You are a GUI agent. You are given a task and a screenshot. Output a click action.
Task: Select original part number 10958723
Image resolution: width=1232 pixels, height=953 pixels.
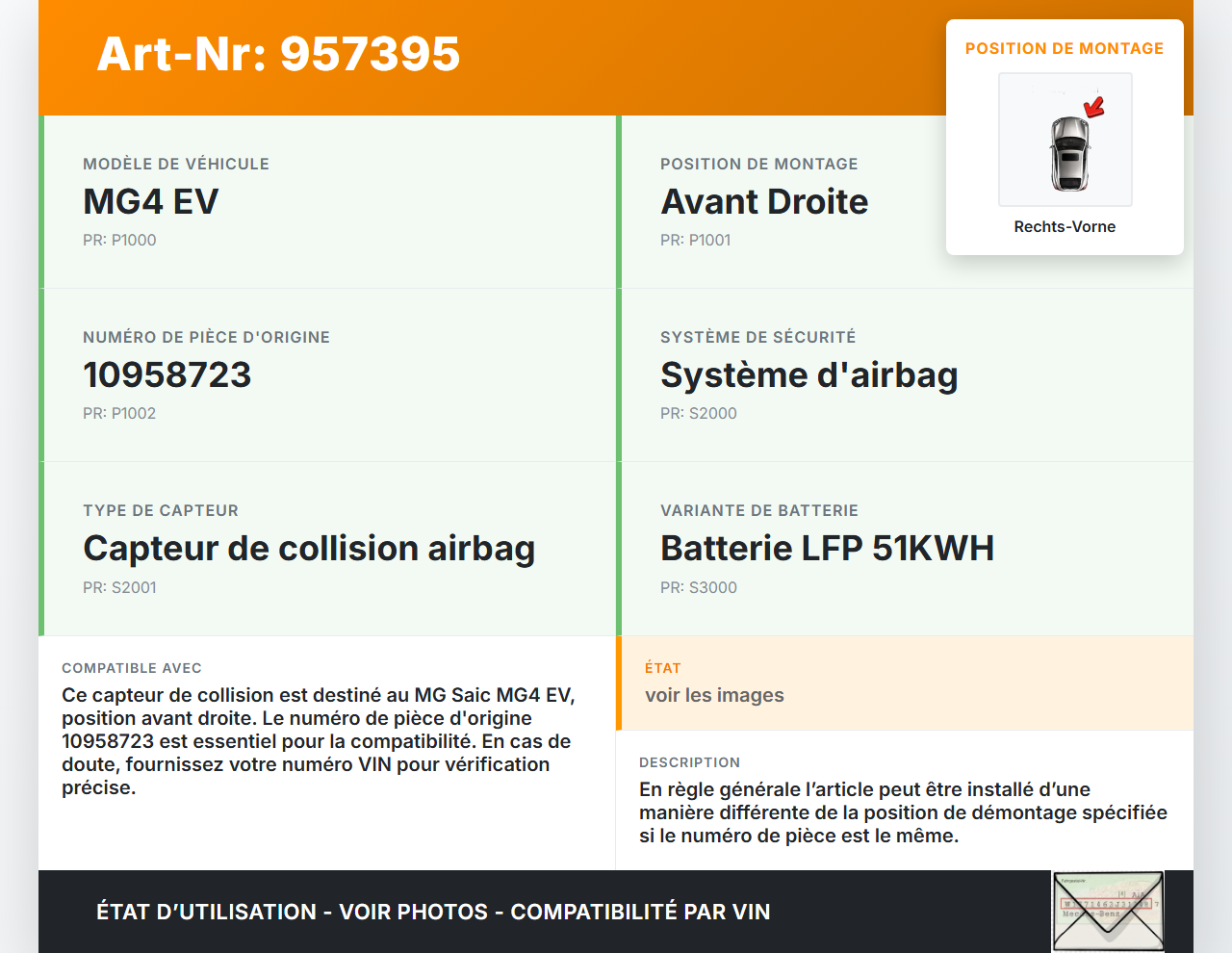(x=167, y=374)
